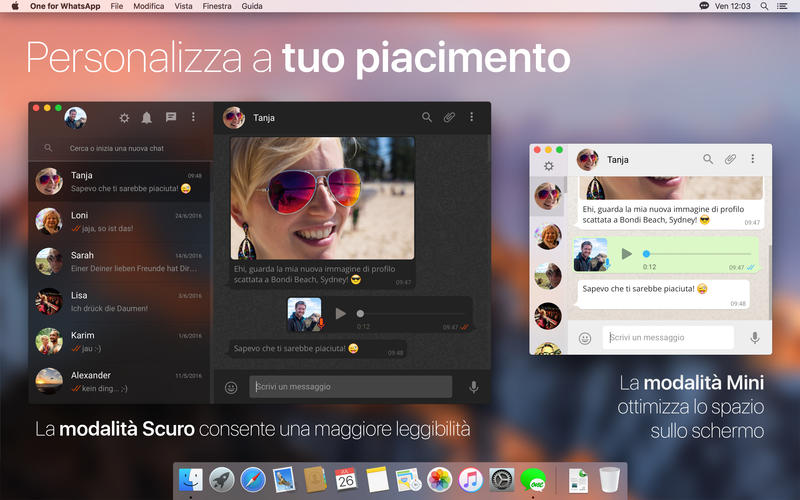Image resolution: width=800 pixels, height=500 pixels.
Task: Click the audio slider knob in the mini window
Action: click(x=646, y=254)
